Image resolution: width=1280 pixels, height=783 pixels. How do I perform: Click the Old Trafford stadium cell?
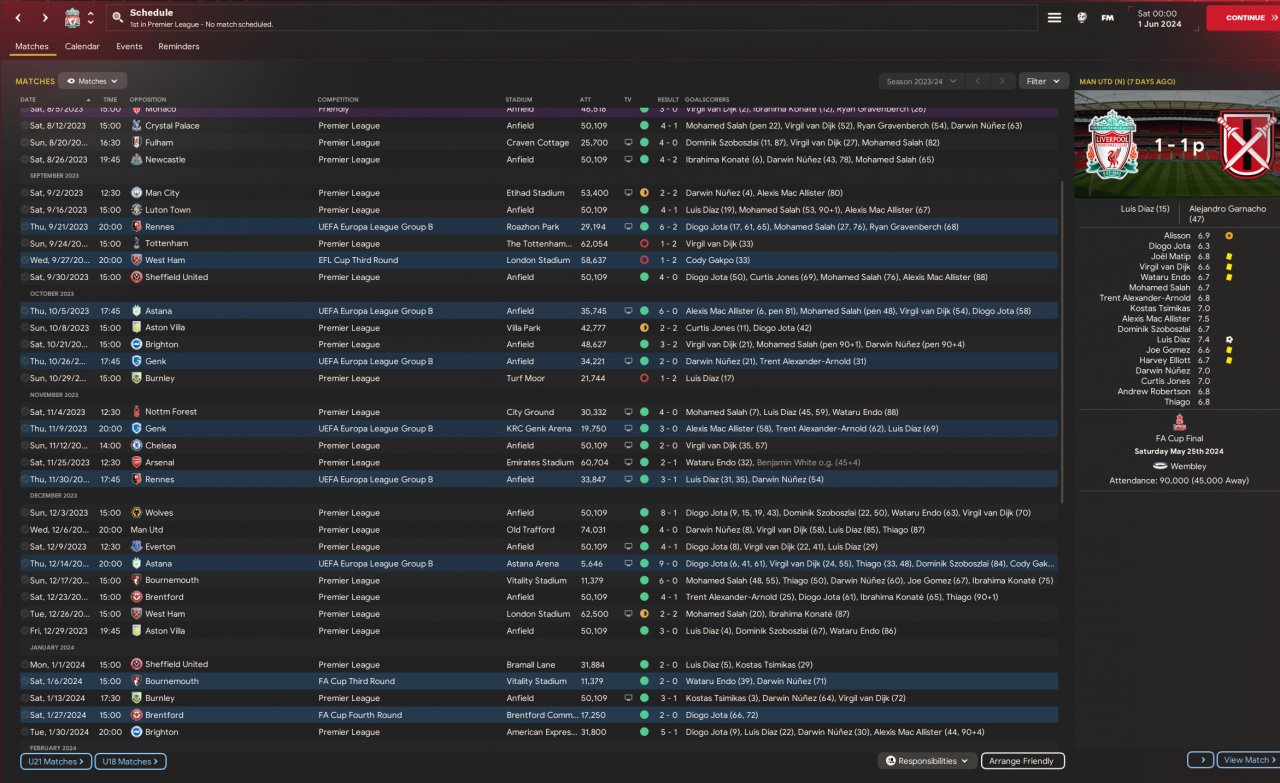(x=531, y=530)
